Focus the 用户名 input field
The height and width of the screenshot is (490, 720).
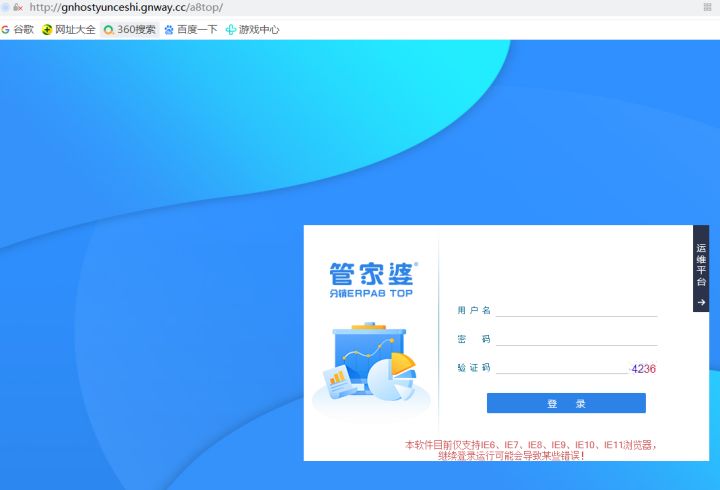[x=576, y=310]
